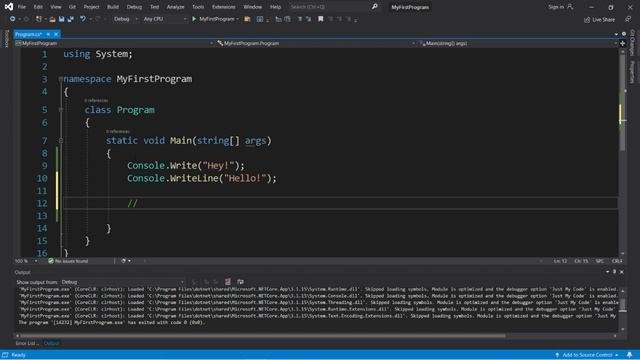Click the Navigate Backward arrow icon
This screenshot has height=360, width=640.
point(12,19)
